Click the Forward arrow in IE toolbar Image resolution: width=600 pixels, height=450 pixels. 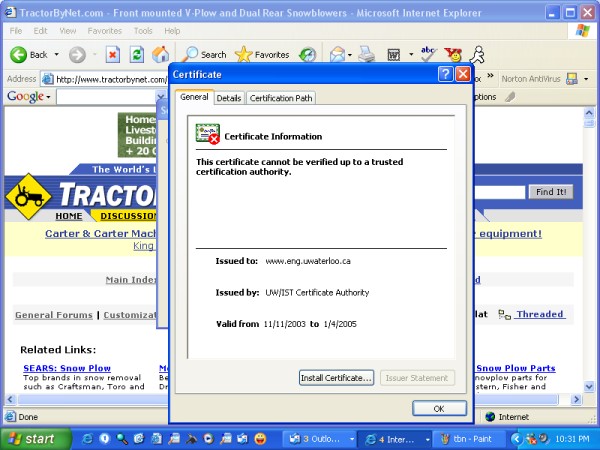[77, 55]
